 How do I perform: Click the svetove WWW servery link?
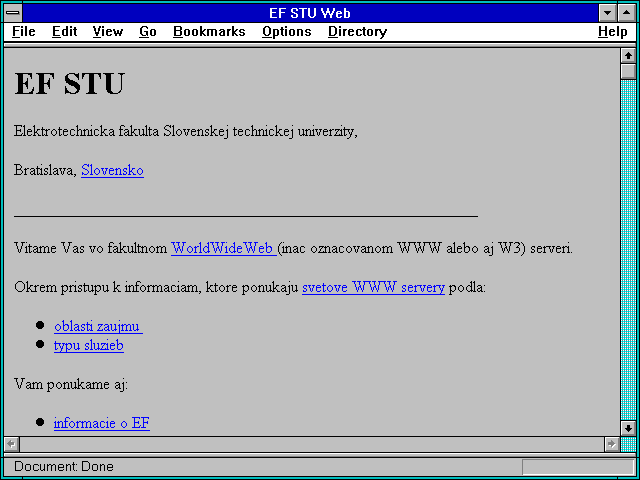373,287
